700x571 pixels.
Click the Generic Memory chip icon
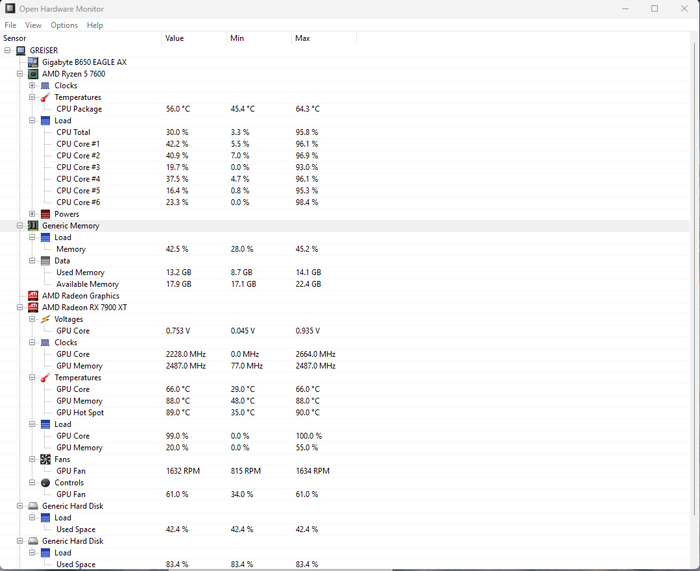(33, 225)
